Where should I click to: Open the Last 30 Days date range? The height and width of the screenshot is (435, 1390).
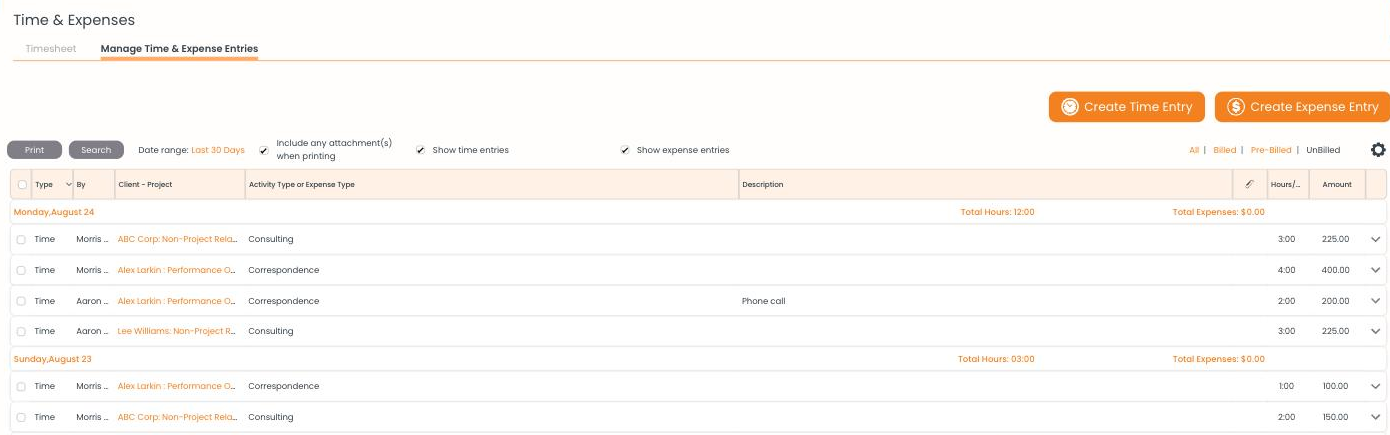tap(218, 150)
